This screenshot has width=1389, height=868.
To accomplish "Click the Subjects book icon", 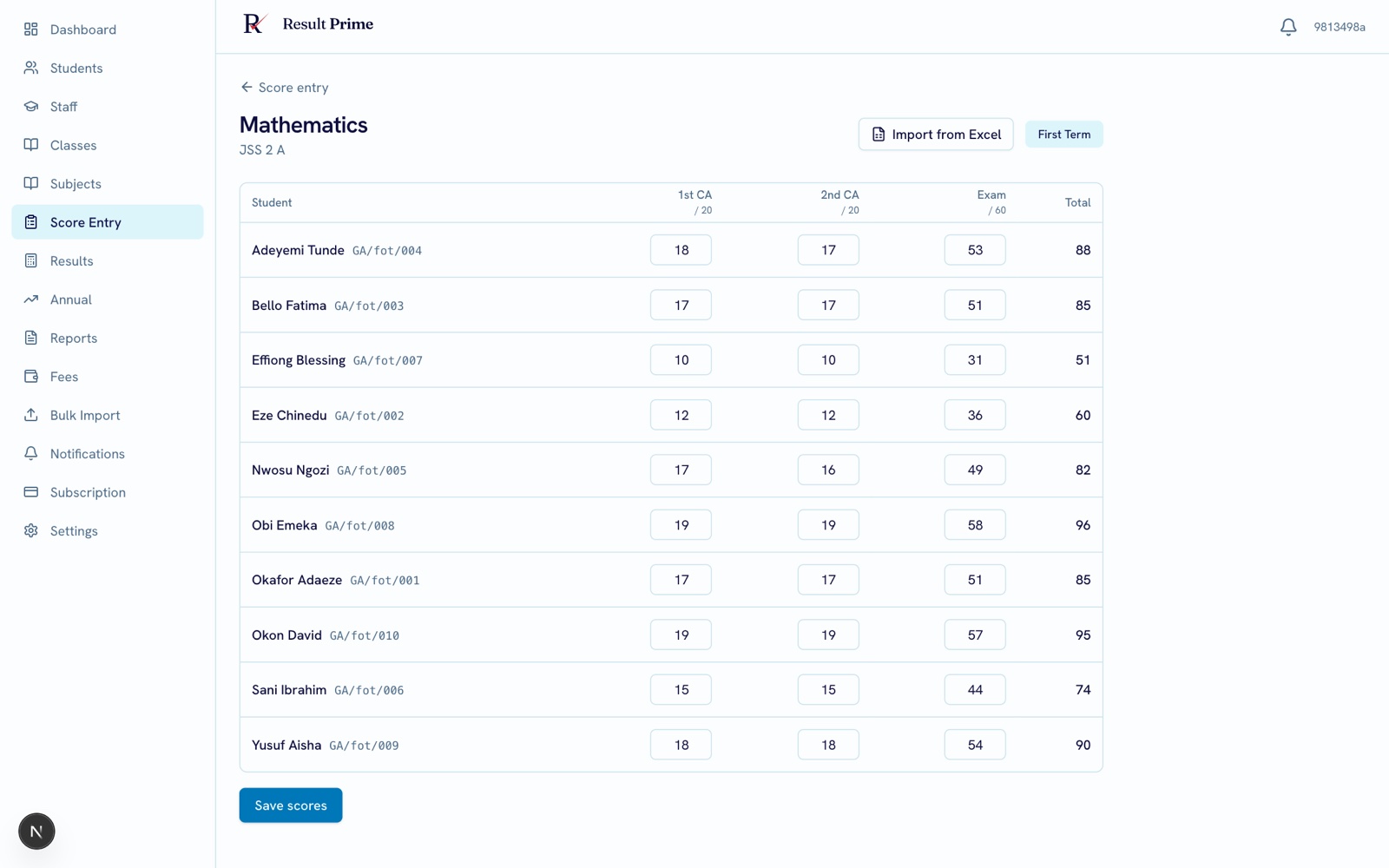I will click(x=31, y=183).
